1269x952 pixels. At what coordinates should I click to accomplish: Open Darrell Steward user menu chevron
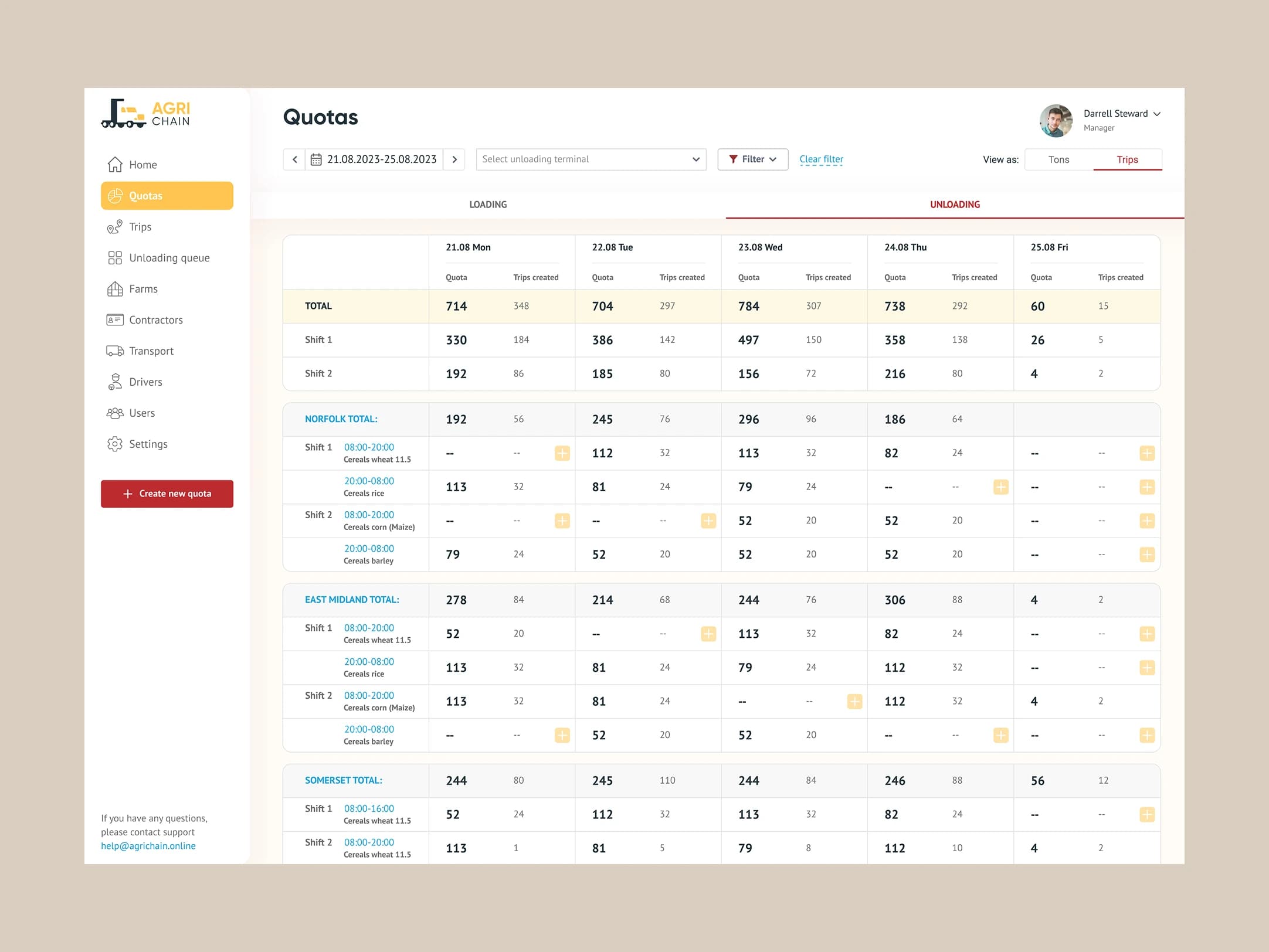1157,114
